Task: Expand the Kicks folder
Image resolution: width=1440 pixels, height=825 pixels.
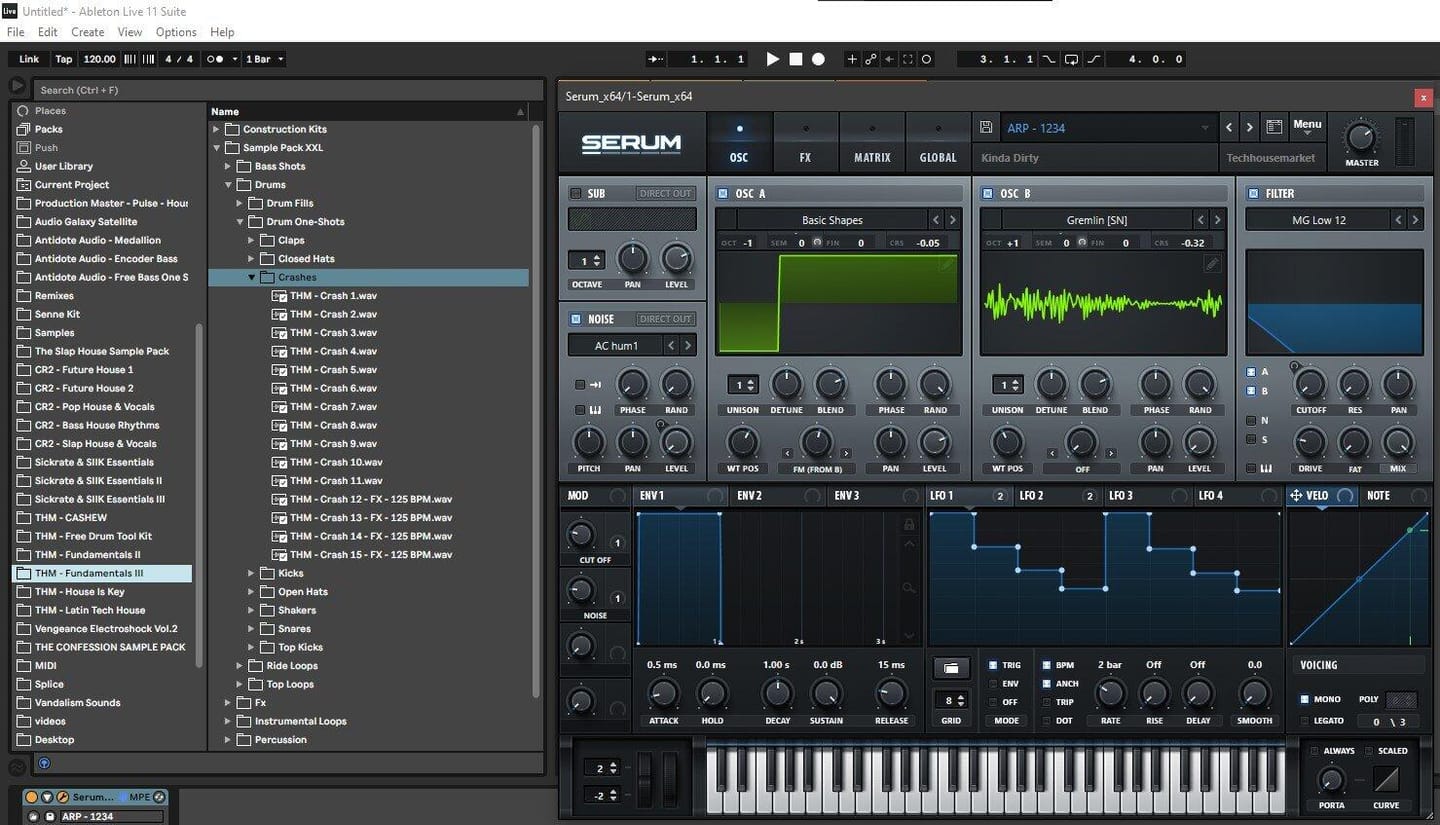Action: (x=252, y=573)
